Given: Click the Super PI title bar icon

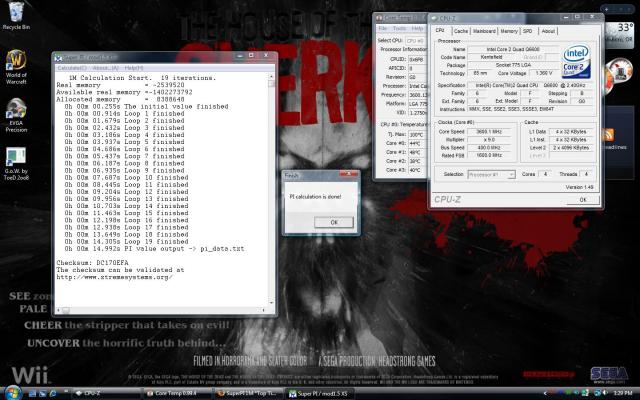Looking at the screenshot, I should (58, 58).
